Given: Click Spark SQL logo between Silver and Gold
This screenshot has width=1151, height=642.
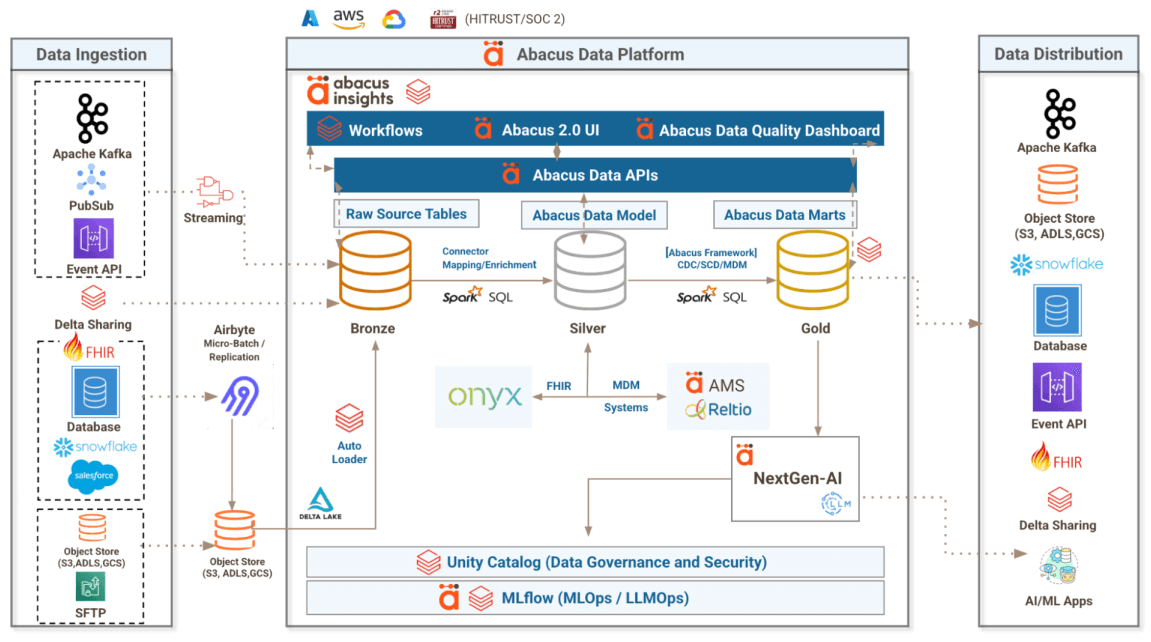Looking at the screenshot, I should pyautogui.click(x=711, y=296).
